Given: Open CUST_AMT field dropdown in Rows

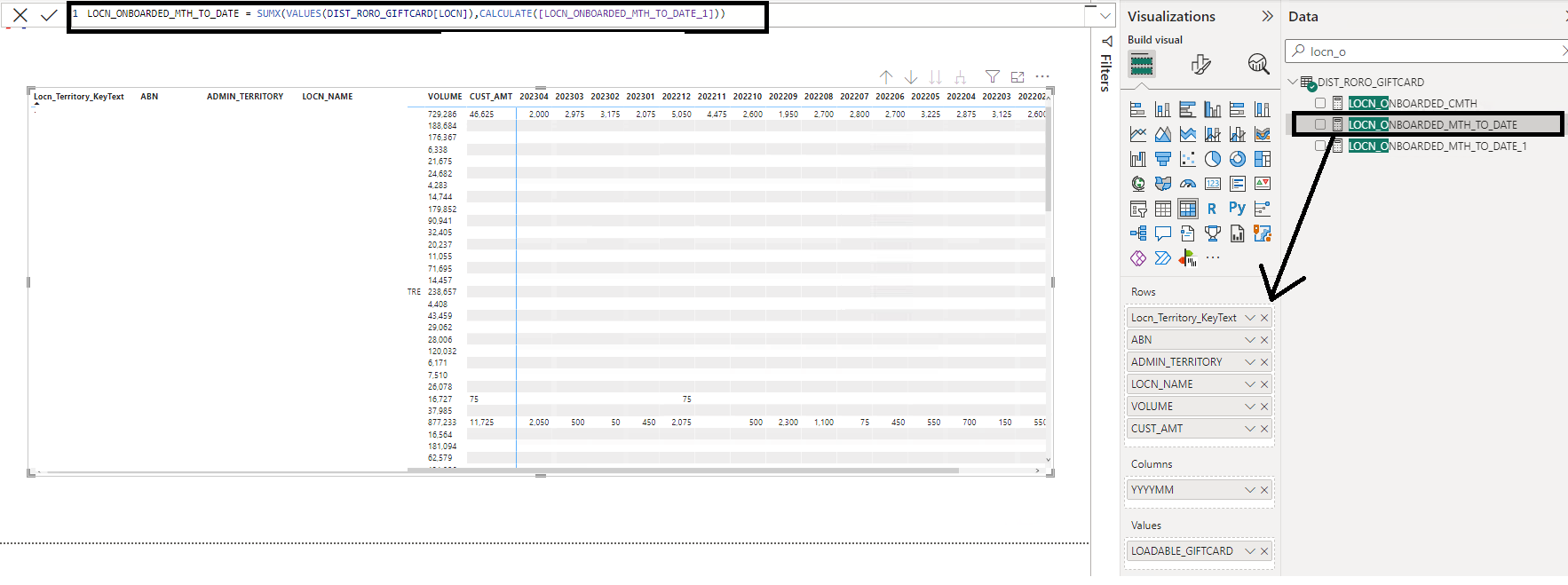Looking at the screenshot, I should [1250, 429].
